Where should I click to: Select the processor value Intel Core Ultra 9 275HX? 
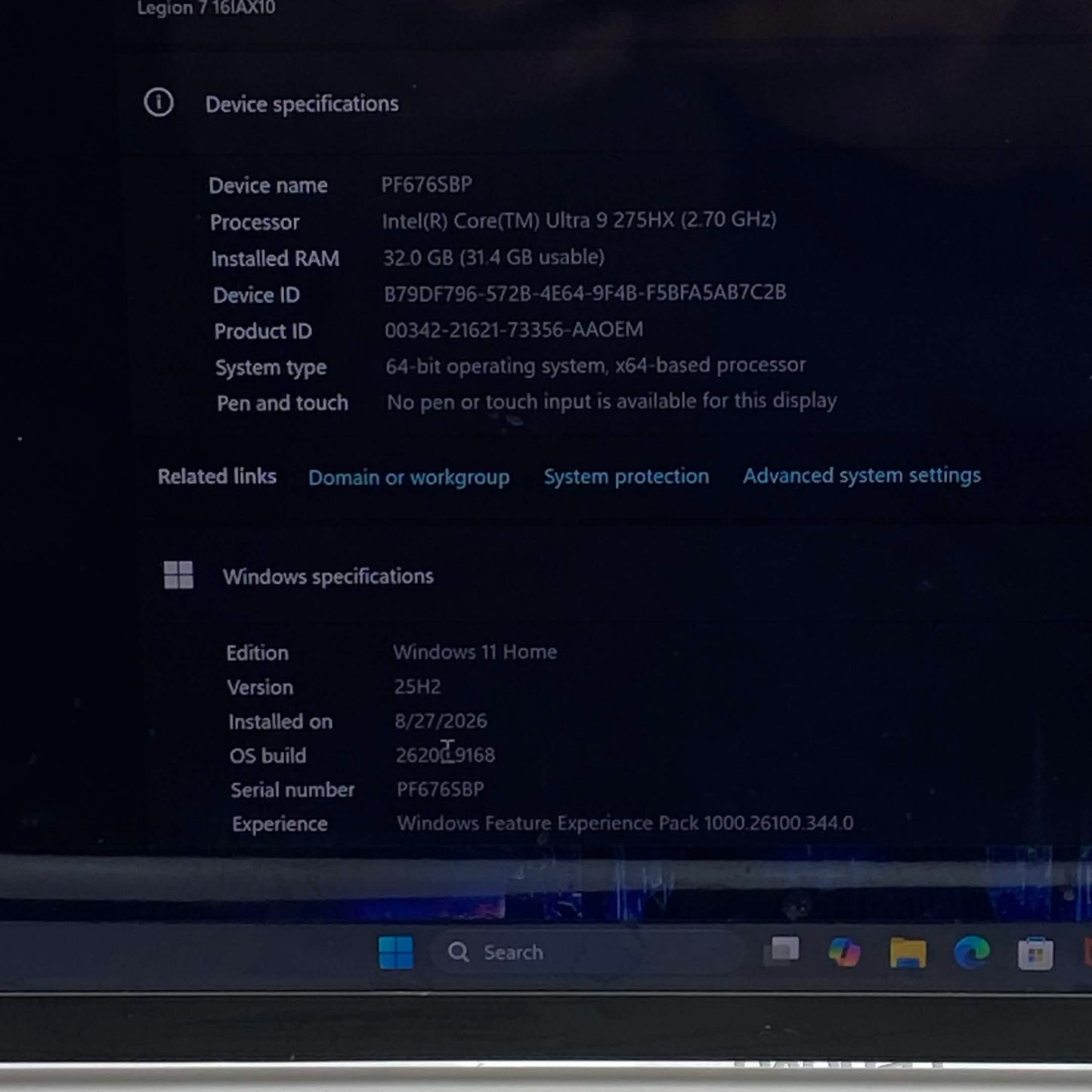[x=579, y=220]
